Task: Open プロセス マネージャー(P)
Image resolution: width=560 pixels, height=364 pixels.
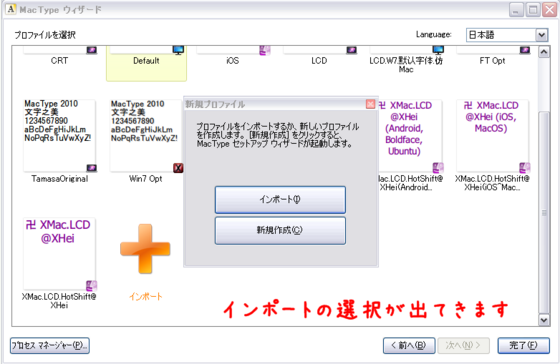Action: 50,345
